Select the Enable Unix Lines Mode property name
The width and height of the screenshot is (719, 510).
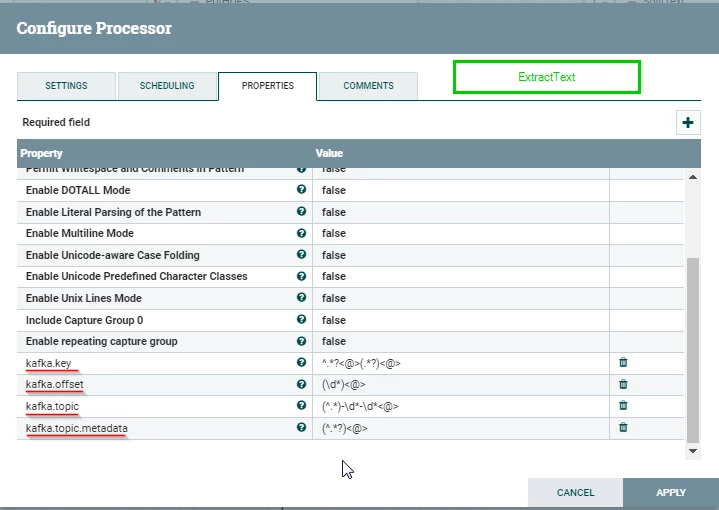tap(83, 299)
